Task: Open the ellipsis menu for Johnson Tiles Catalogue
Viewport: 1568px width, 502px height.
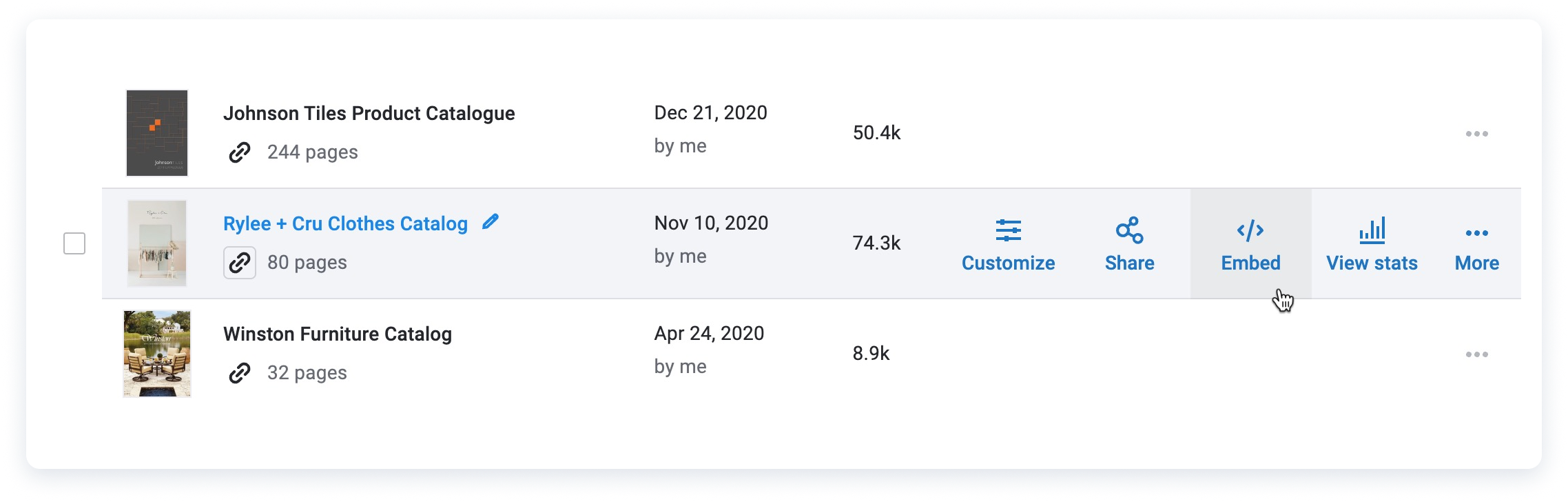Action: coord(1476,133)
